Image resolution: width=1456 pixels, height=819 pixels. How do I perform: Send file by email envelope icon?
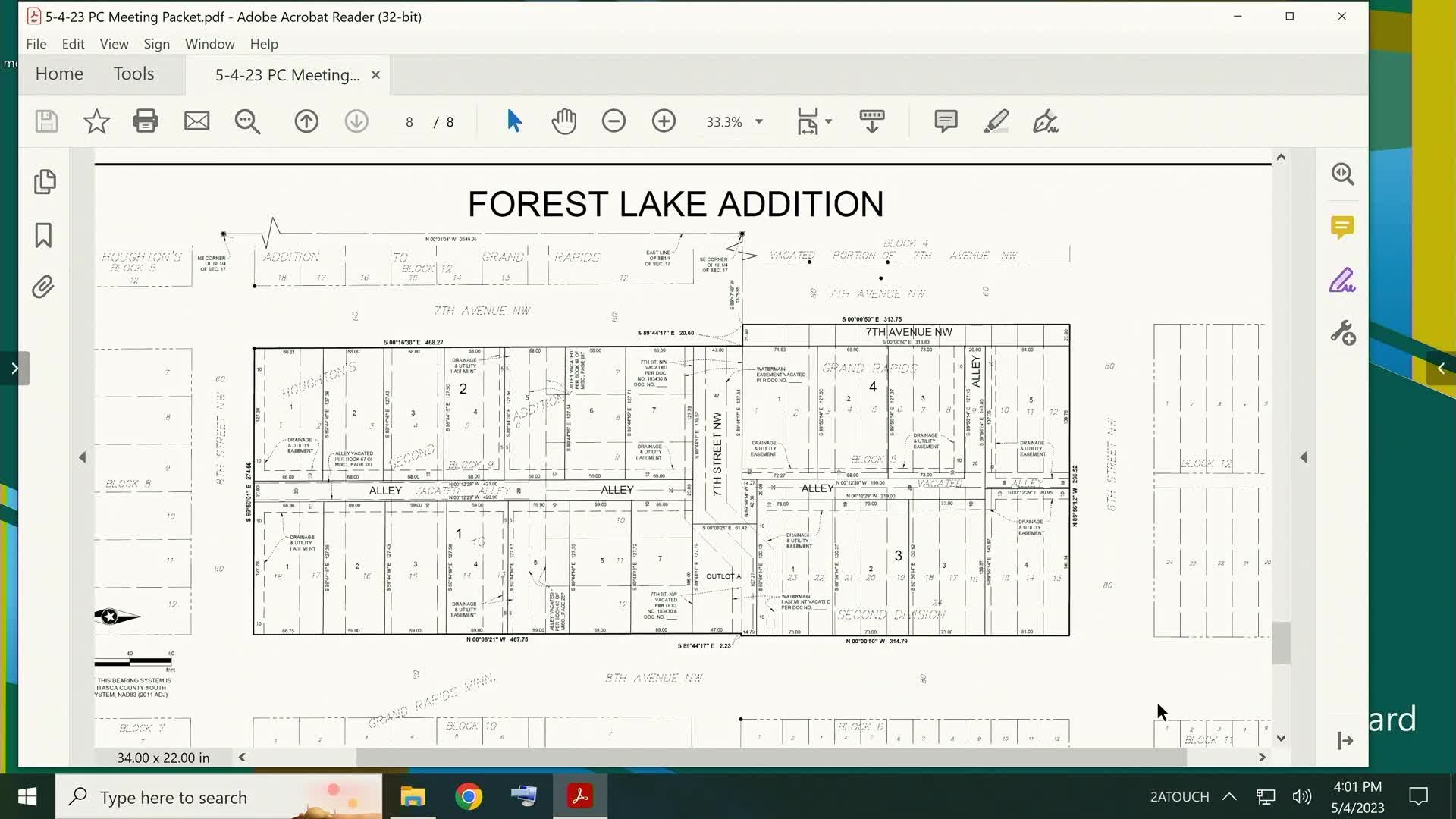[196, 121]
